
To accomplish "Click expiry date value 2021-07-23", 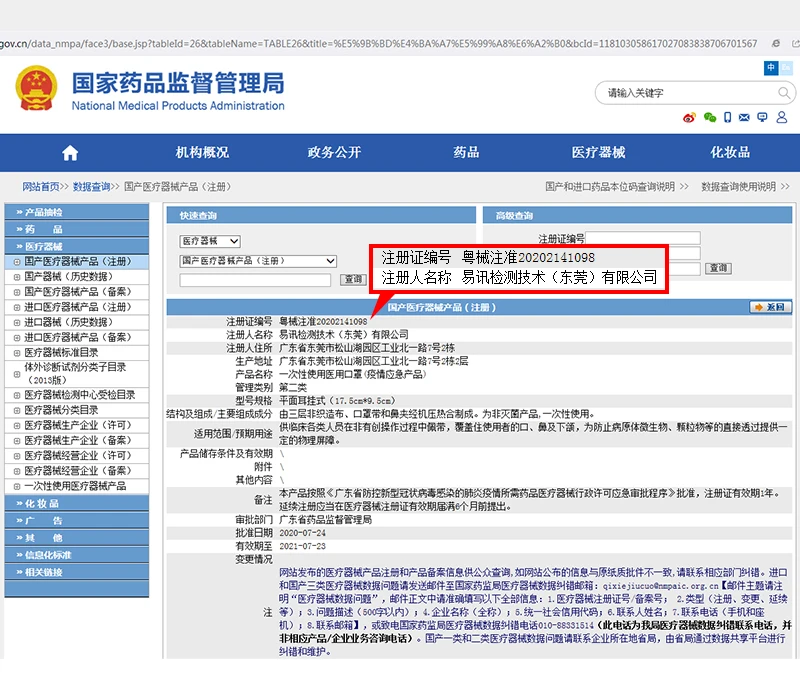I will point(302,546).
